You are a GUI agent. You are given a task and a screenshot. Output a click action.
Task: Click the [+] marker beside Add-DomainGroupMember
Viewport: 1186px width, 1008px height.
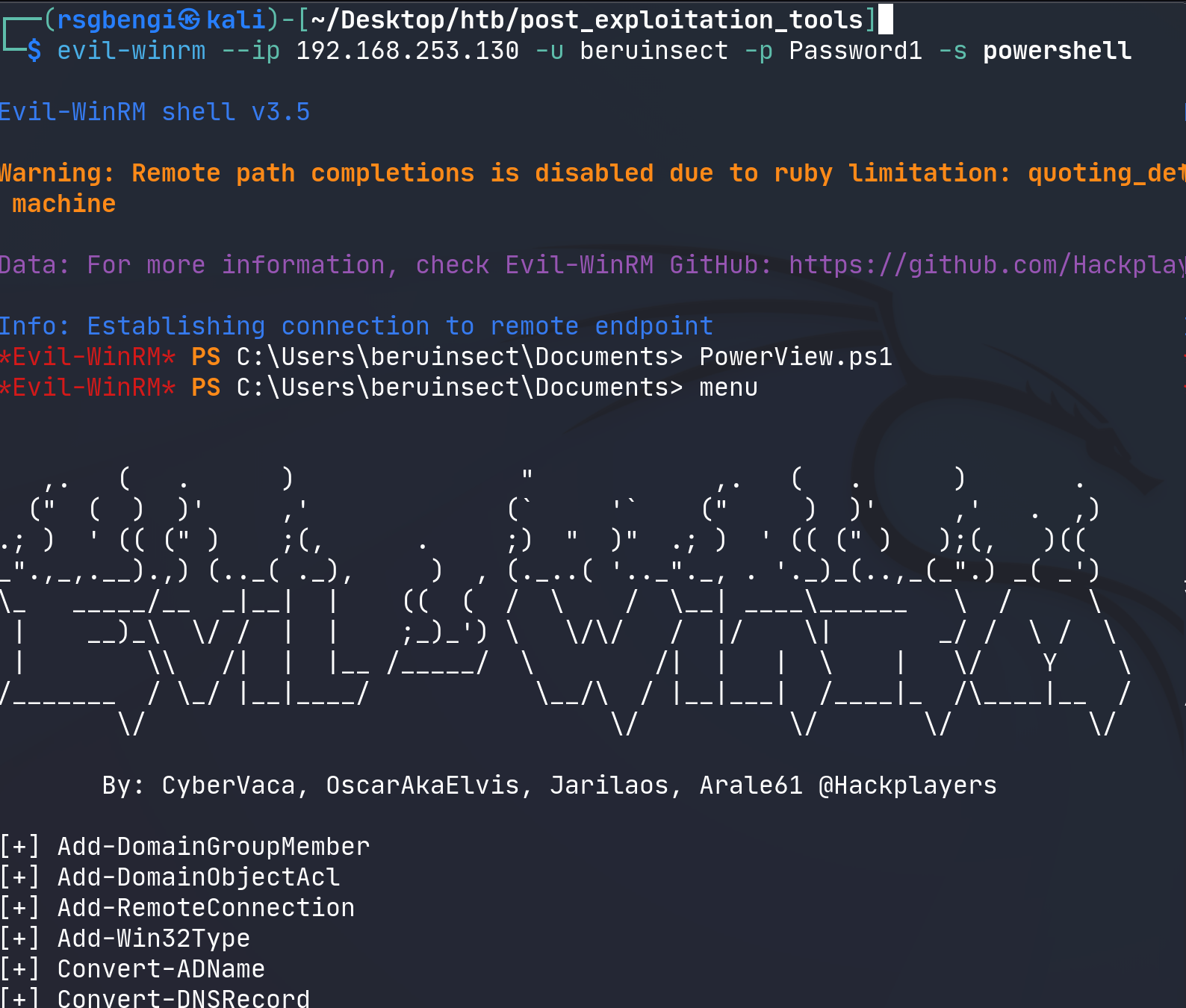pyautogui.click(x=19, y=847)
